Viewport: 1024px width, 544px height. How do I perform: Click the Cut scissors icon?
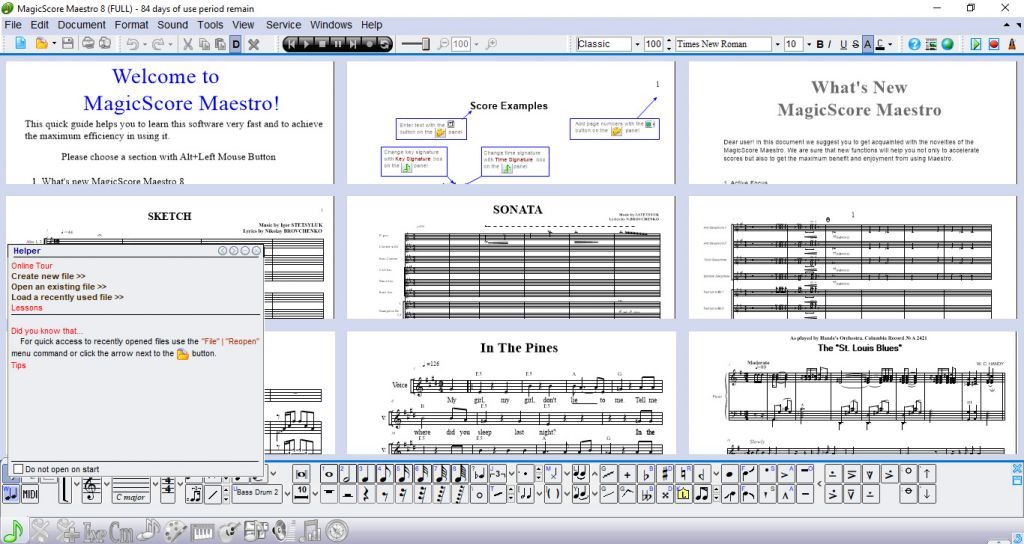(187, 44)
